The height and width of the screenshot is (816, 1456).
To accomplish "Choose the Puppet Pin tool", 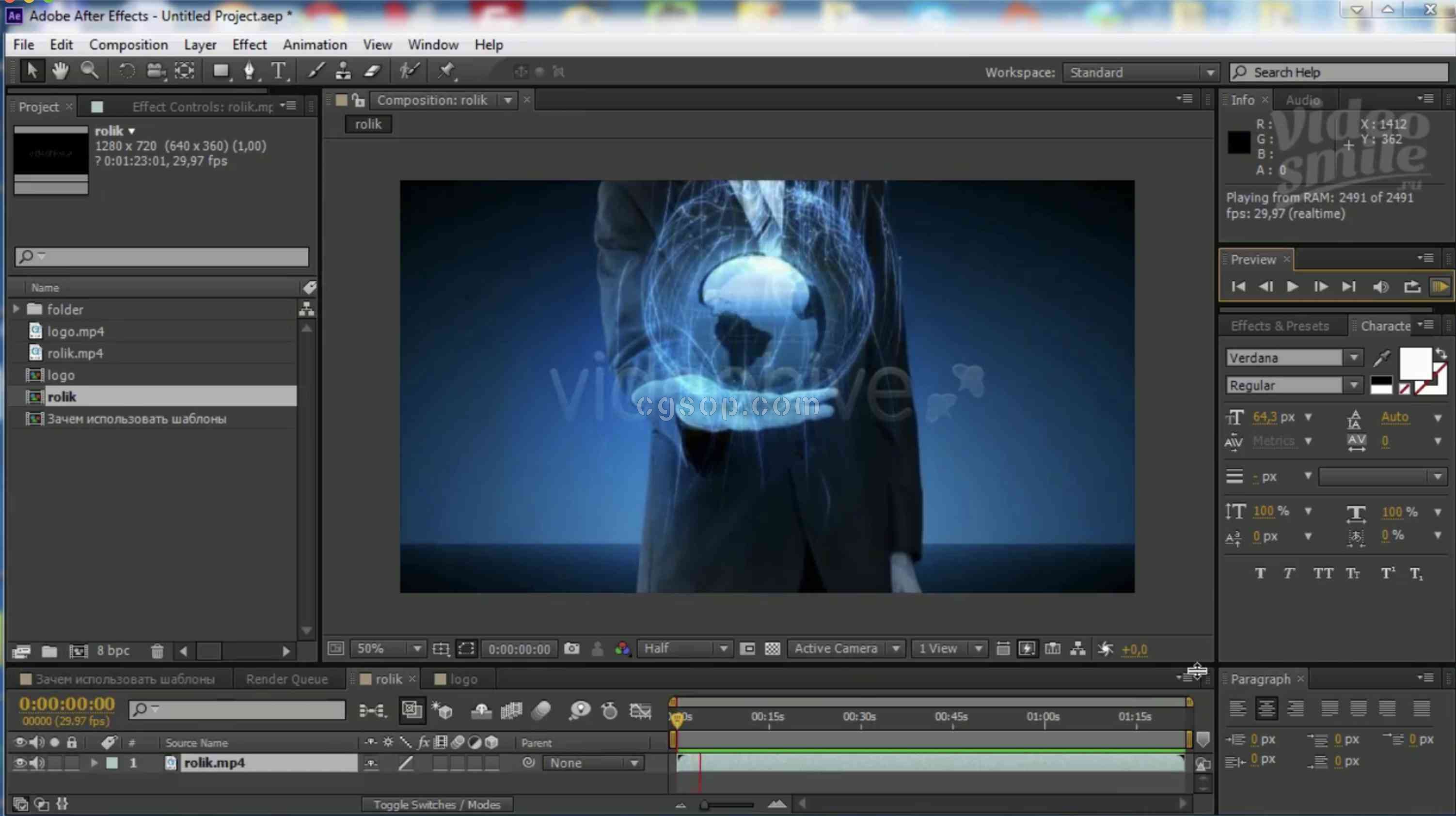I will pos(446,71).
